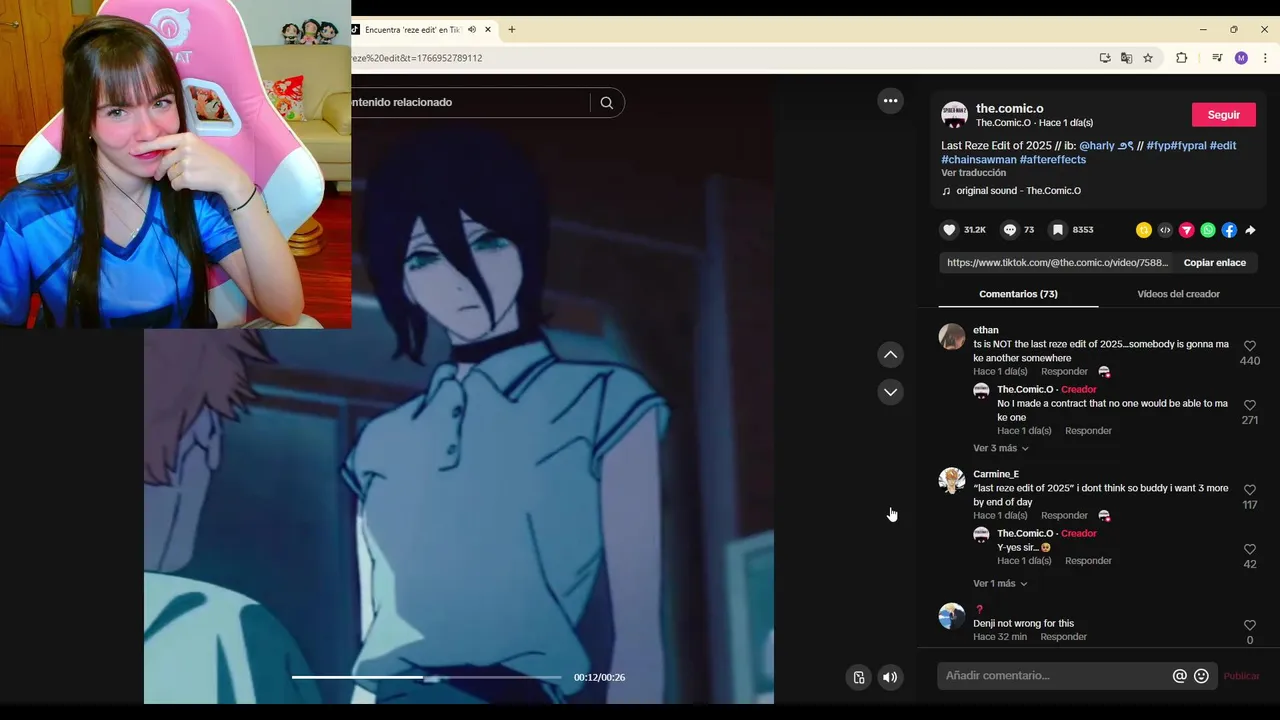The image size is (1280, 720).
Task: Open a new browser tab
Action: click(512, 30)
